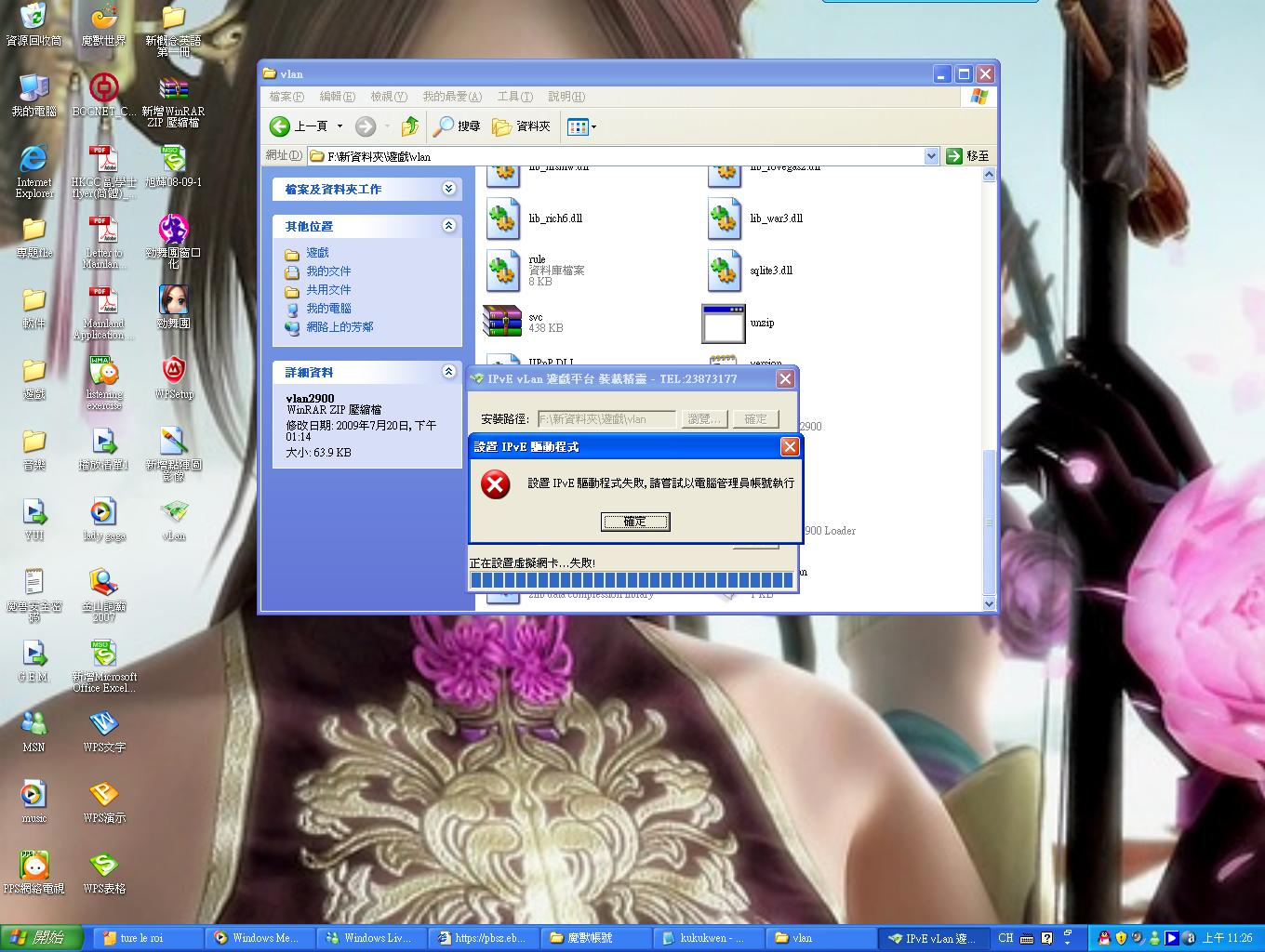
Task: Collapse the 詳細資料 panel
Action: click(448, 372)
